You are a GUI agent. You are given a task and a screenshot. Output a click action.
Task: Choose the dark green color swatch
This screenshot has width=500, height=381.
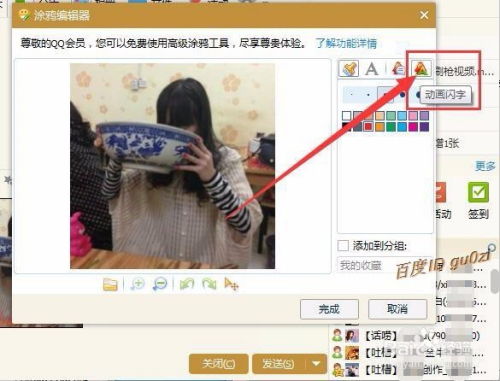pyautogui.click(x=391, y=127)
